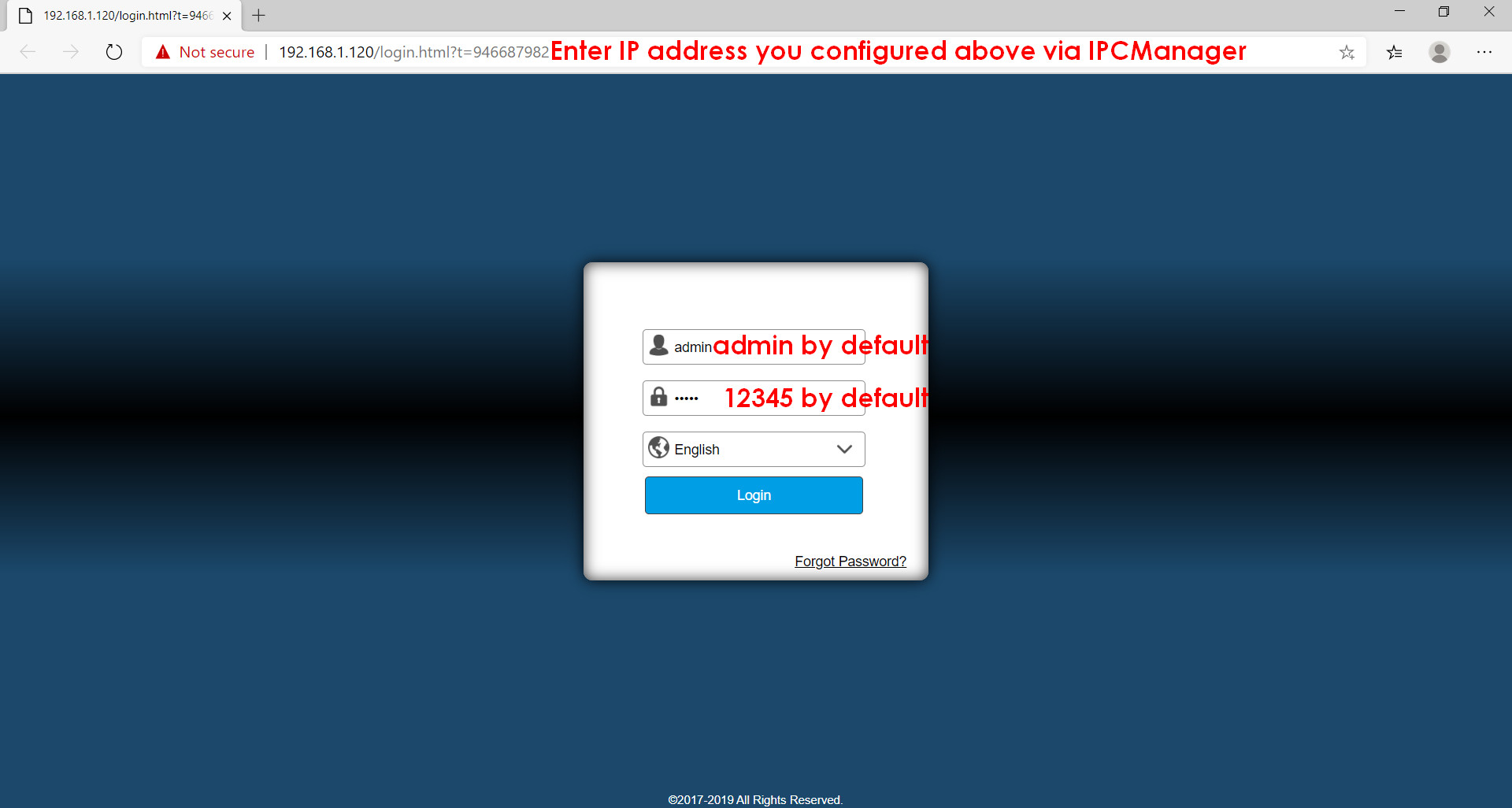Open the favorites list icon

[1395, 52]
